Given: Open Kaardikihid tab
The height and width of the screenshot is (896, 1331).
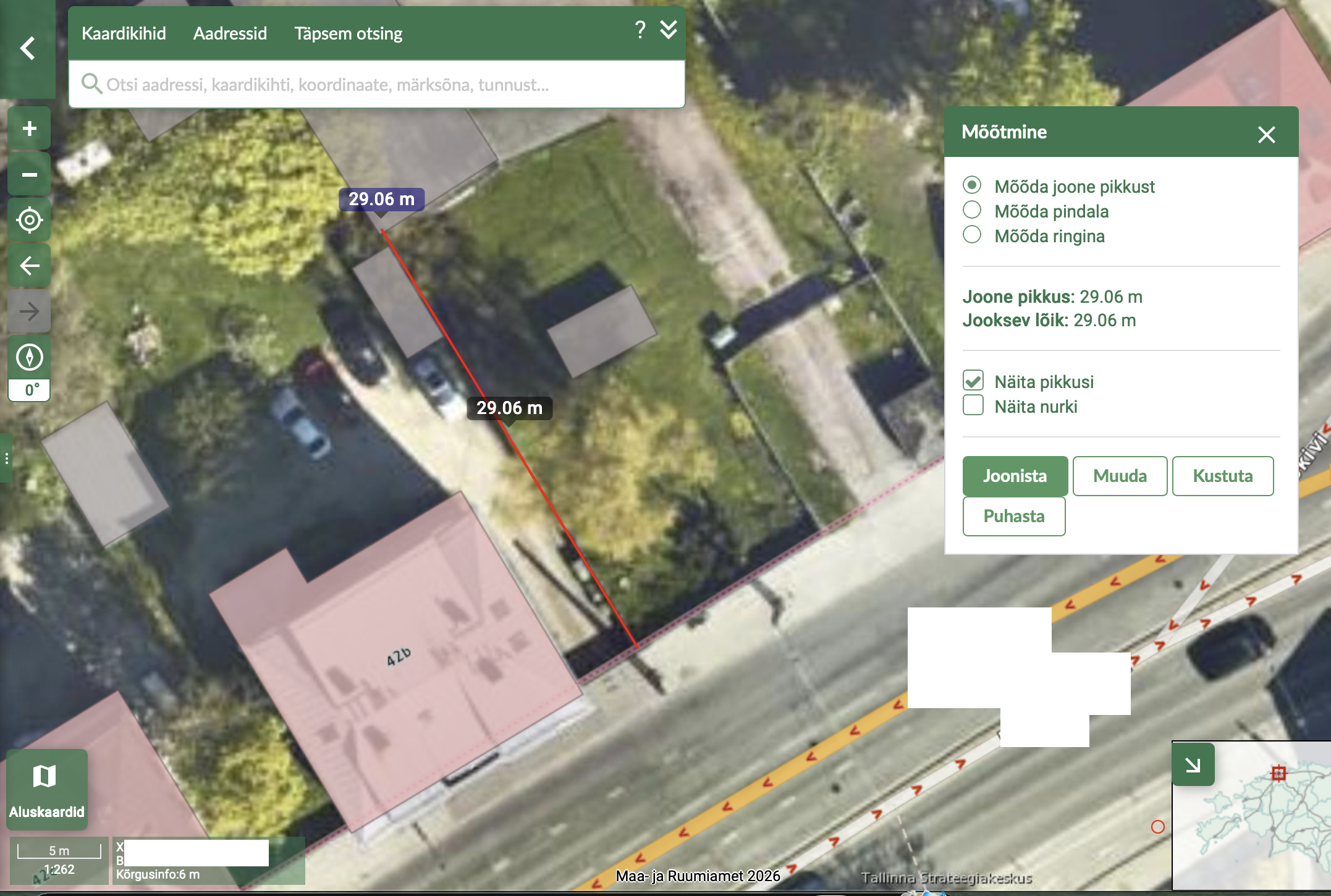Looking at the screenshot, I should point(124,33).
